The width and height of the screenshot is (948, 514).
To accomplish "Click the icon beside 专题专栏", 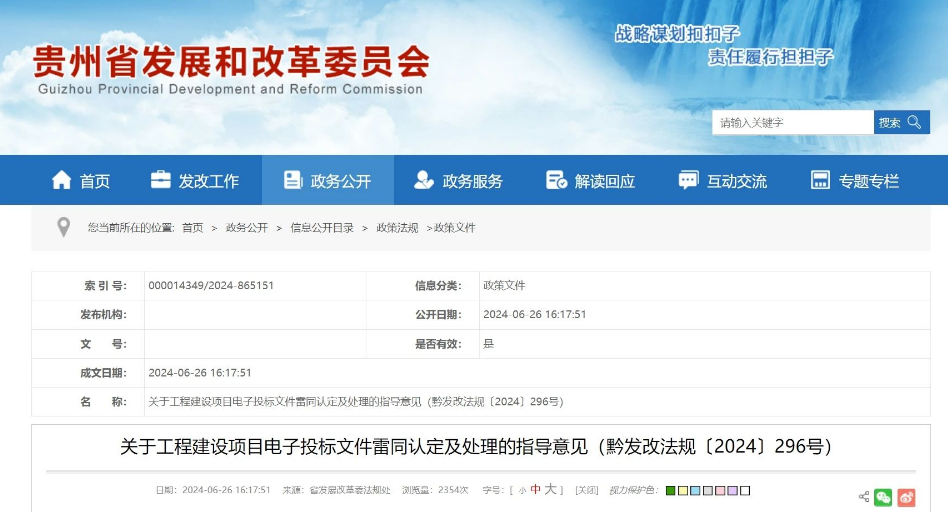I will [820, 180].
